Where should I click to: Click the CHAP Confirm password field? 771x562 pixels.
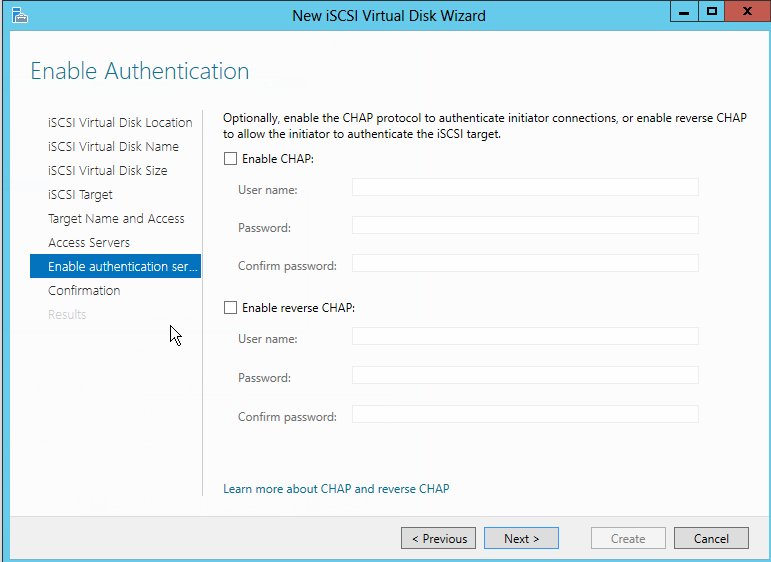pos(525,264)
